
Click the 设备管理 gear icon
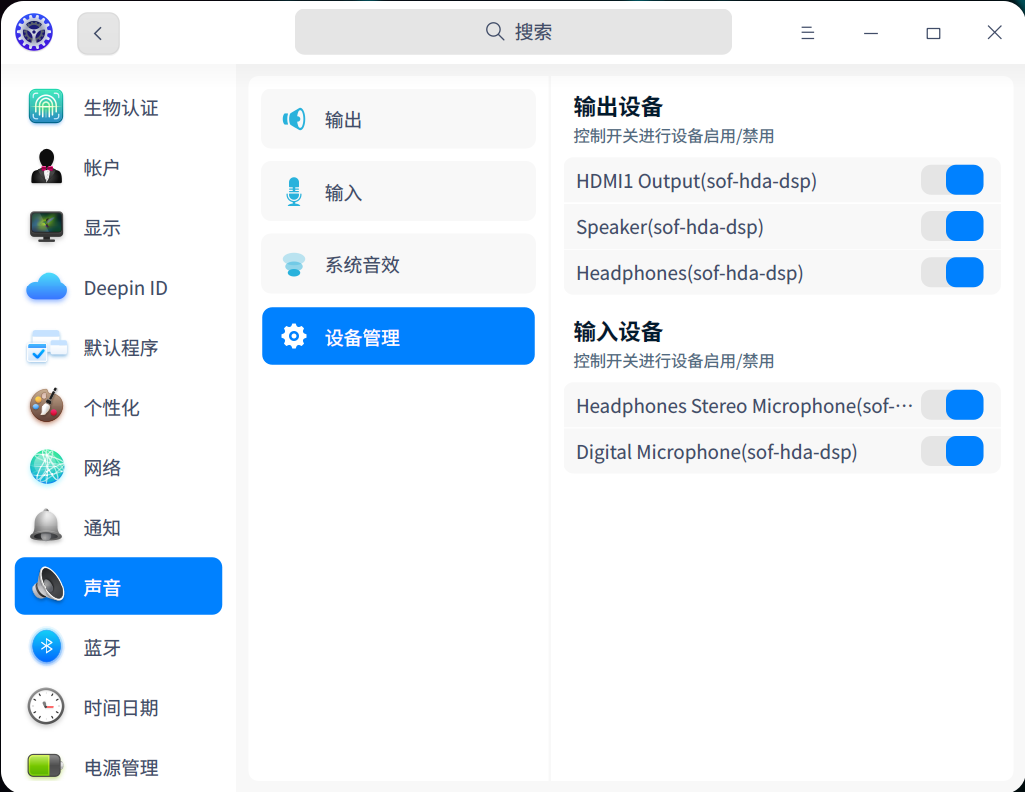[294, 337]
